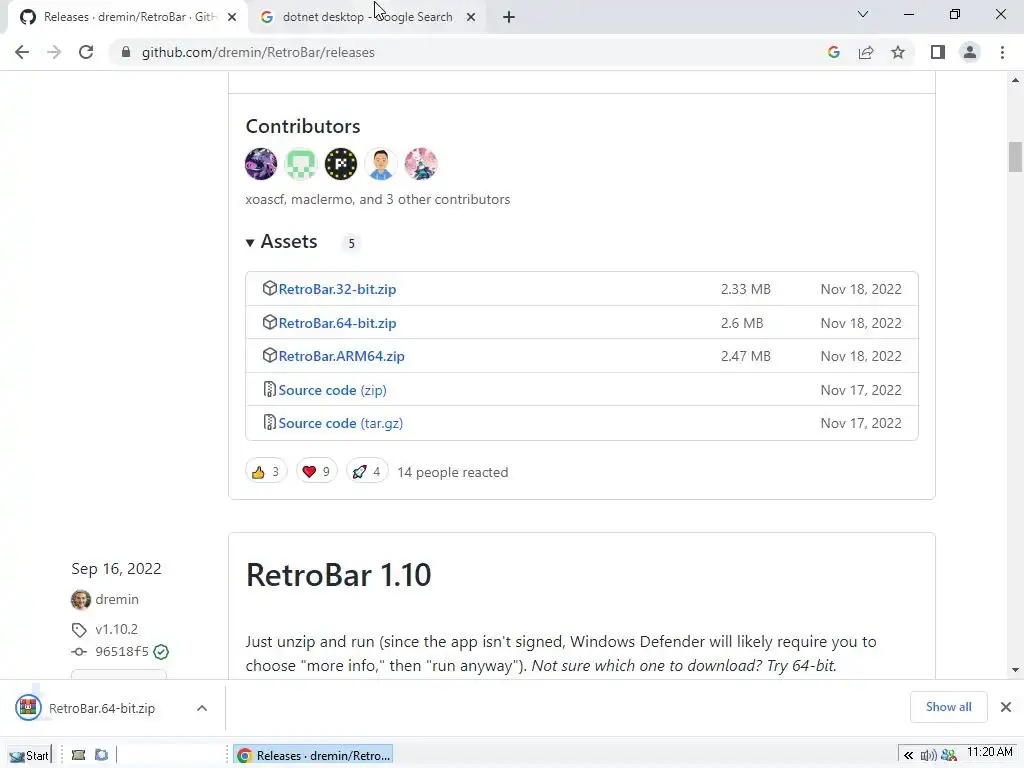Click the black dotted-circle contributor avatar

coord(341,163)
